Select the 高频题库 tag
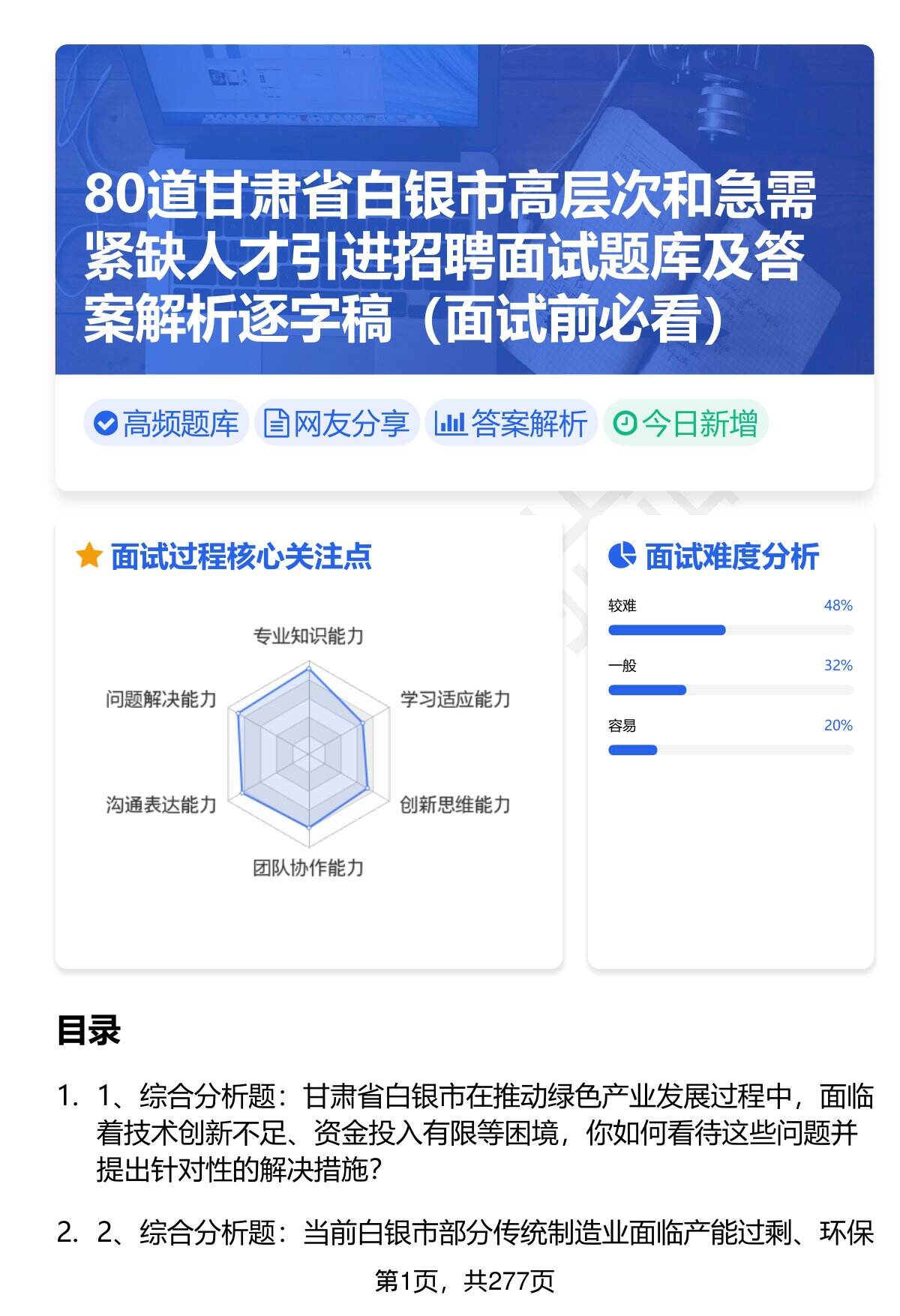Image resolution: width=900 pixels, height=1316 pixels. coord(166,424)
